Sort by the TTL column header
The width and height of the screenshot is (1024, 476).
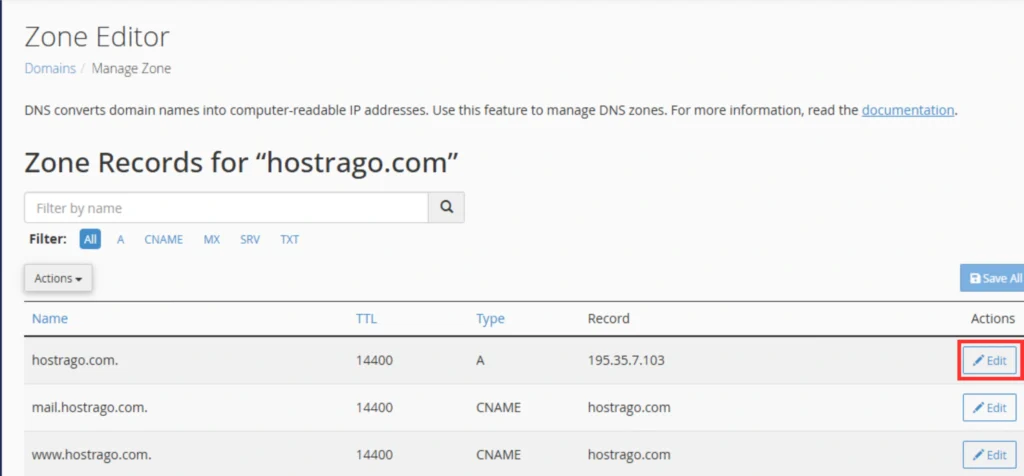coord(366,319)
